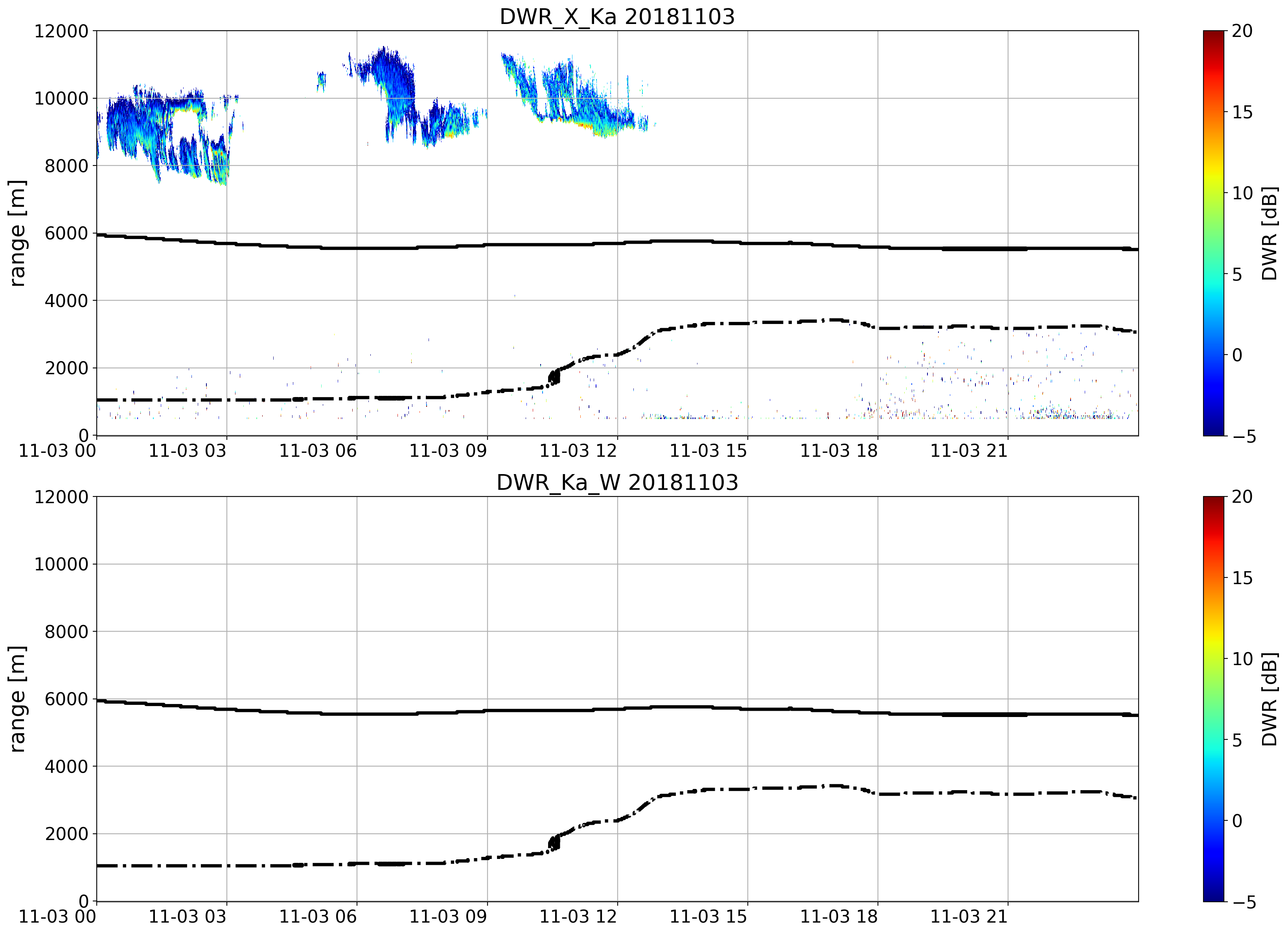
Task: Click the top colorbar at 10 dB yellow
Action: (1214, 193)
